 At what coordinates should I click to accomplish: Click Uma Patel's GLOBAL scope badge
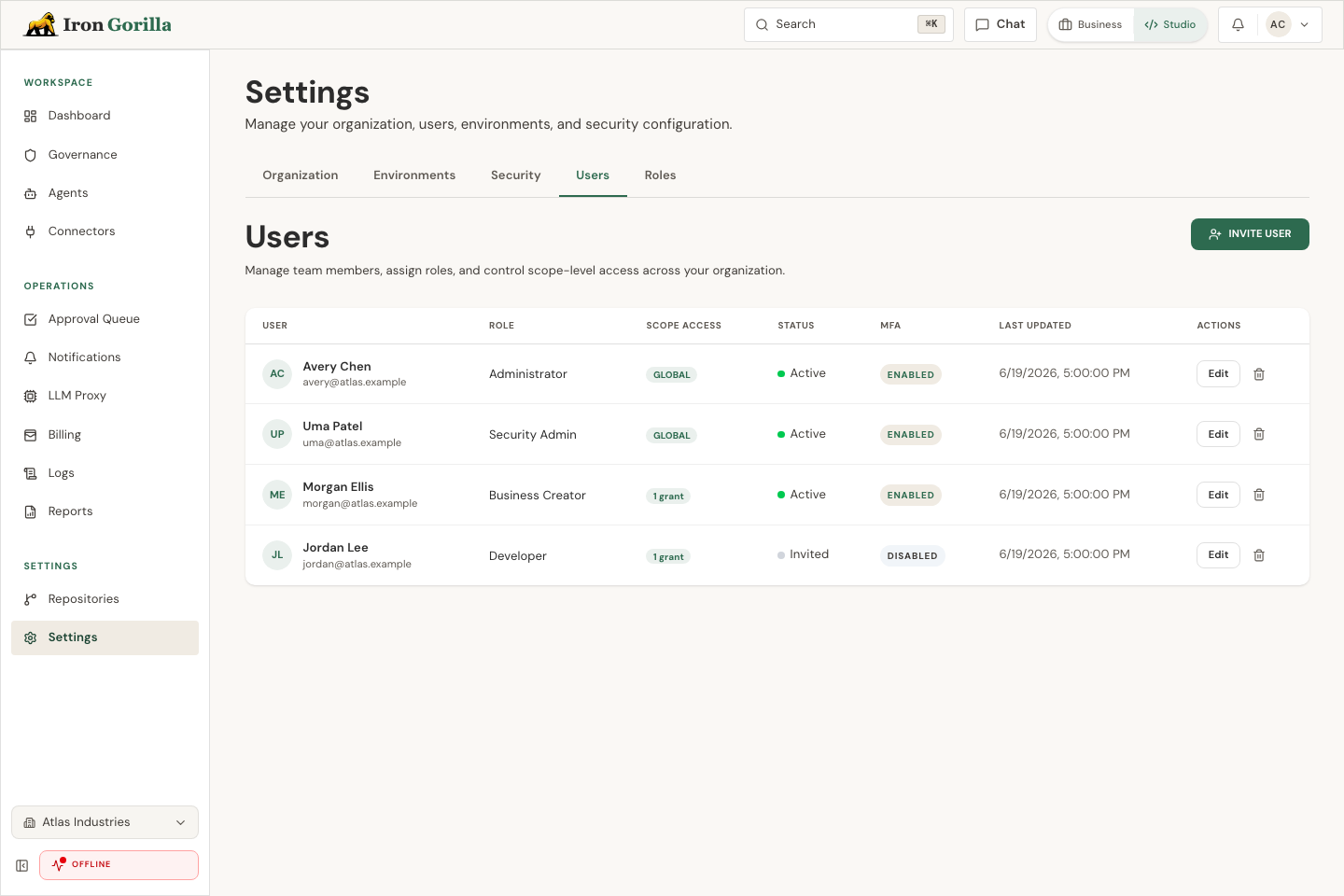coord(672,436)
